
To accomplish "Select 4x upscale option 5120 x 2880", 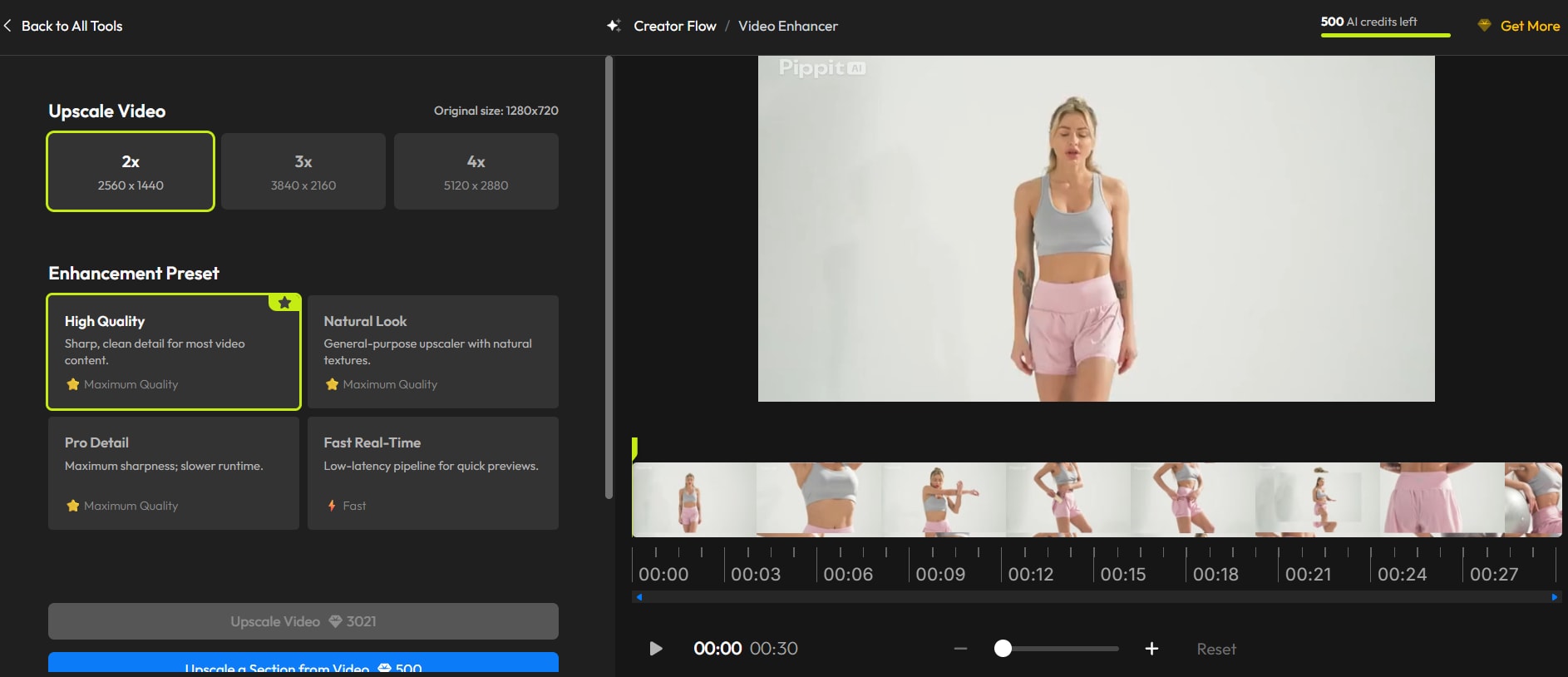I will pos(476,171).
